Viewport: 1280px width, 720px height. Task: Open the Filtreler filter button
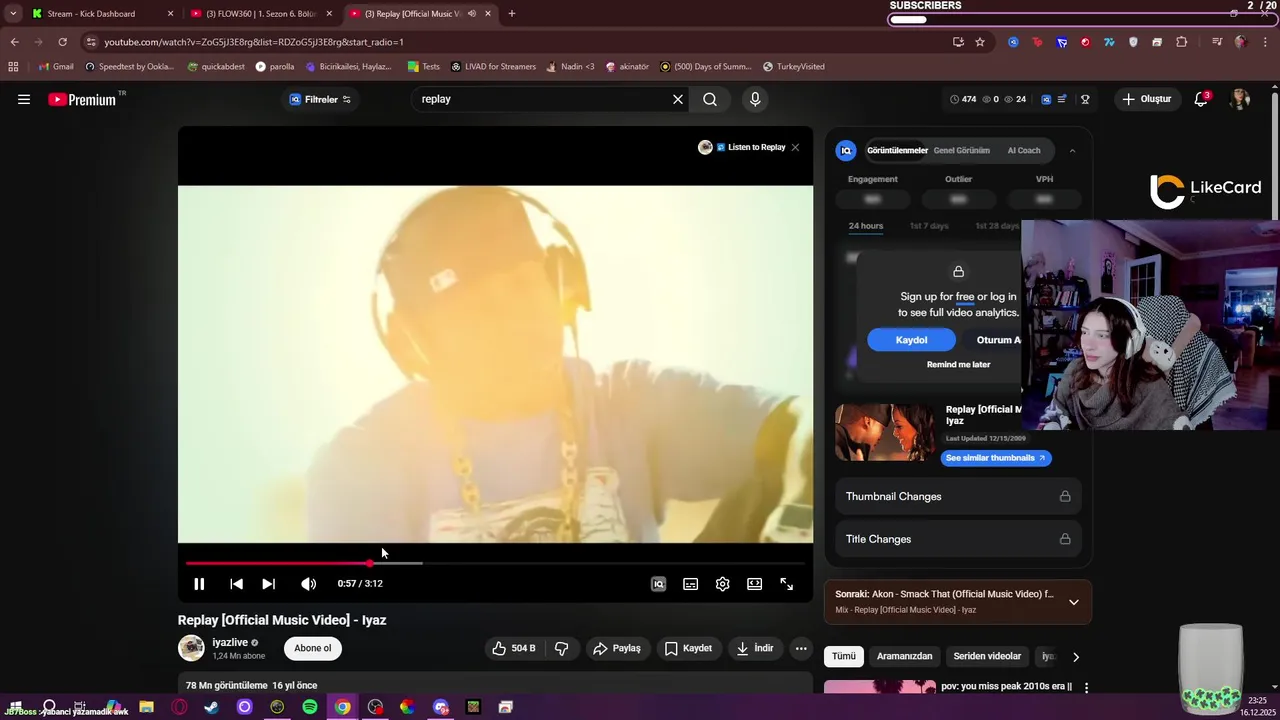(x=320, y=99)
